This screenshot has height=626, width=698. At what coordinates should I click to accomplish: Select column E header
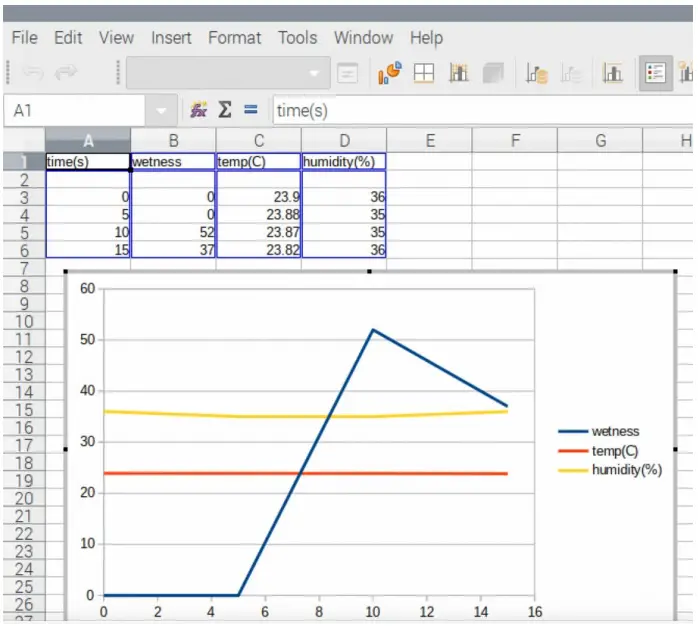point(430,141)
